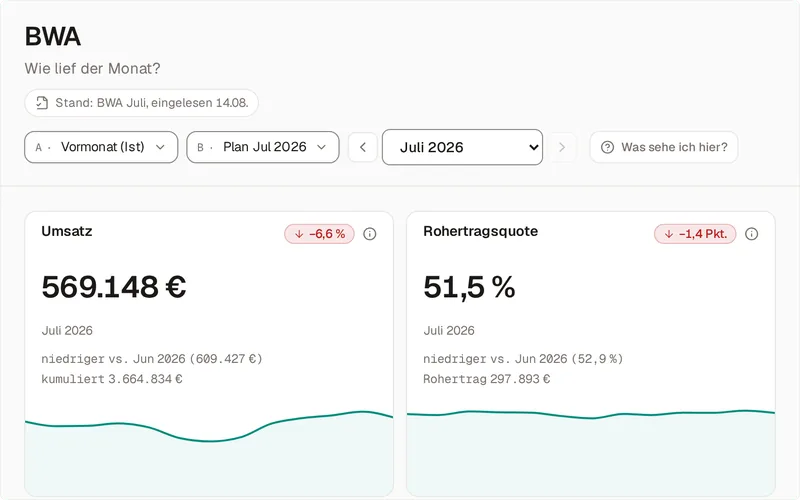Click the info icon on Rohertragsquote card

click(x=751, y=234)
